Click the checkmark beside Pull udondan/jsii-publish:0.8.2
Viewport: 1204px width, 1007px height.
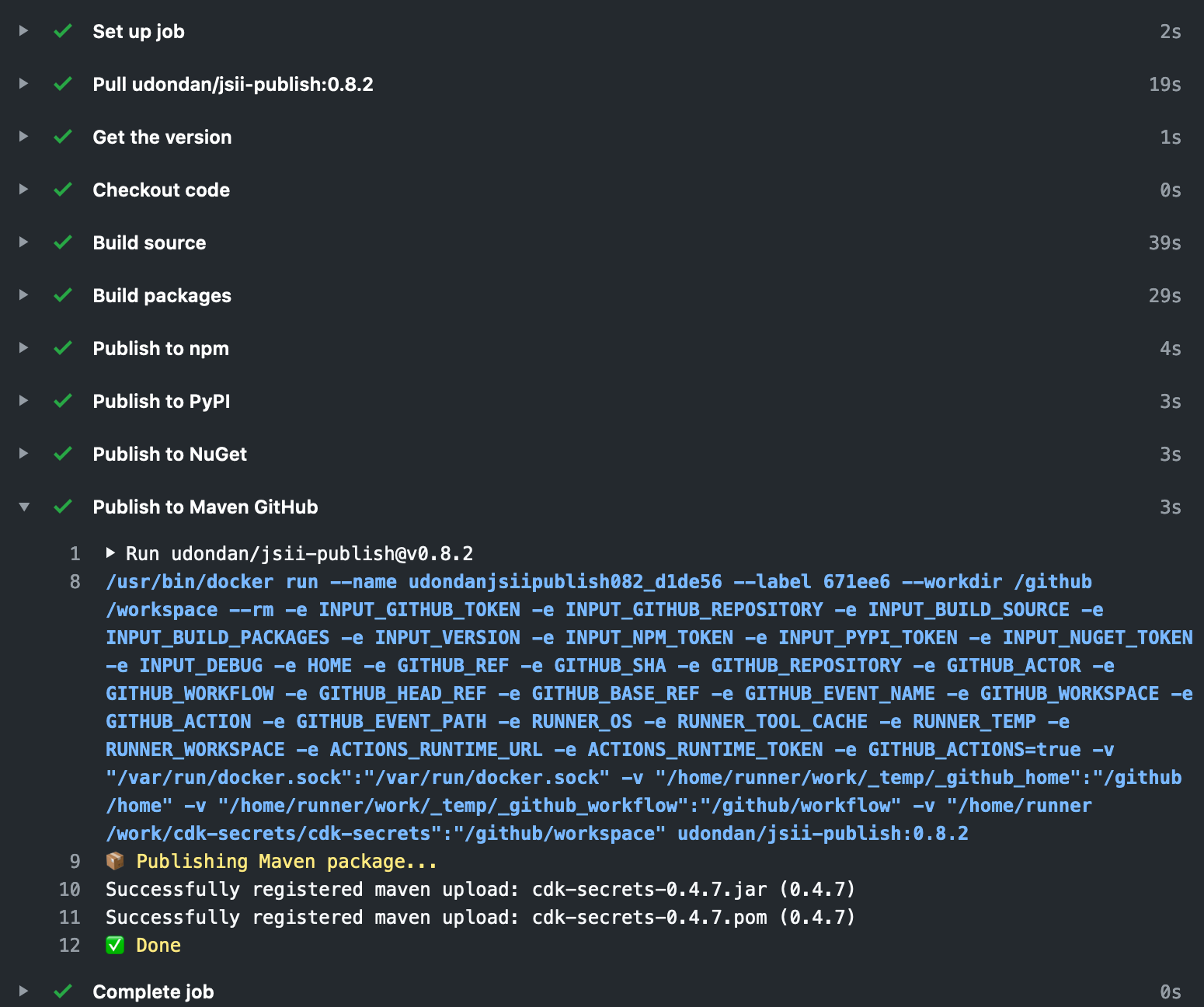click(62, 84)
